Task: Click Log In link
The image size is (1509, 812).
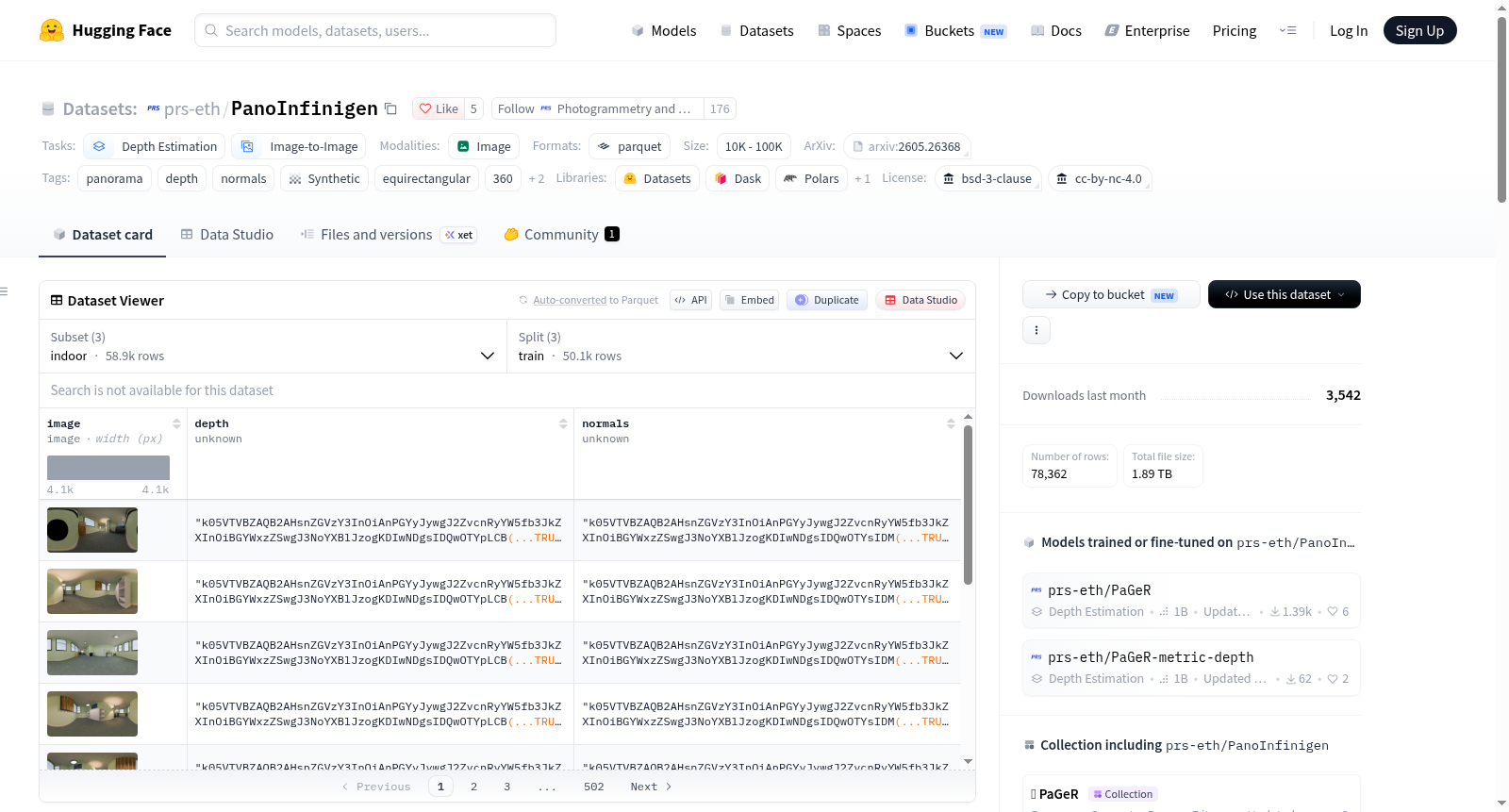Action: point(1349,30)
